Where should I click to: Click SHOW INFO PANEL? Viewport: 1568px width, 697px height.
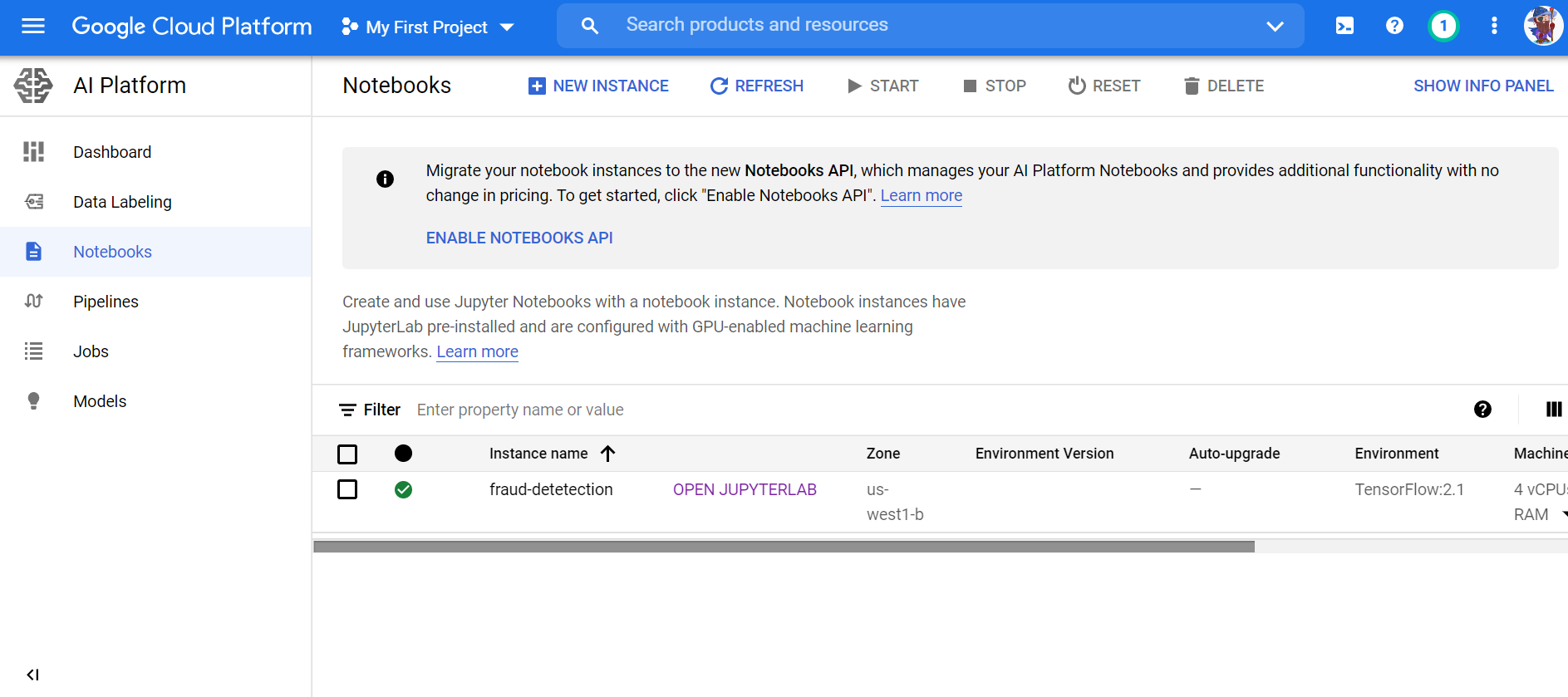coord(1483,86)
